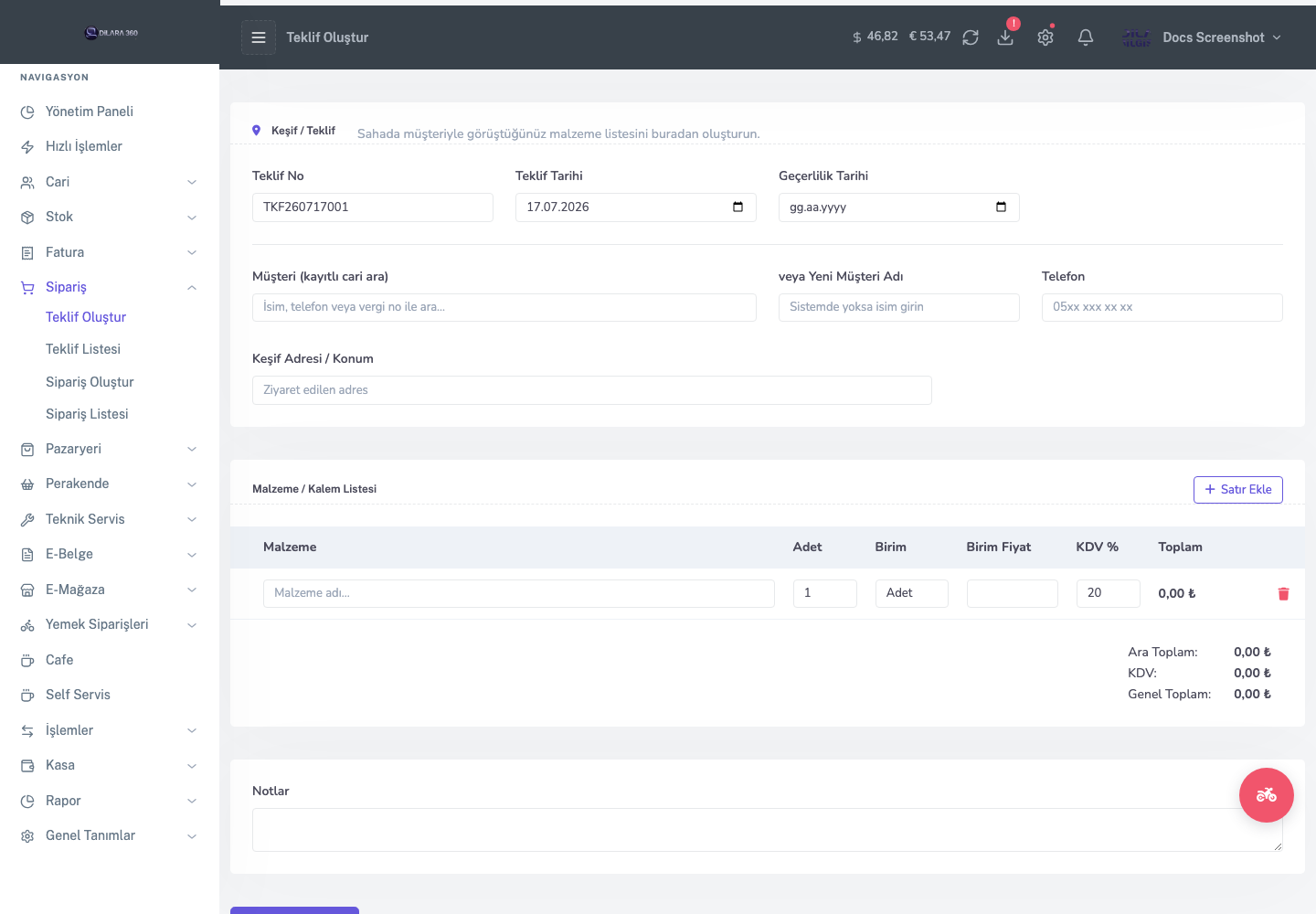Open the calendar picker for Teklif Tarihi
Screen dimensions: 1316x914
[738, 207]
